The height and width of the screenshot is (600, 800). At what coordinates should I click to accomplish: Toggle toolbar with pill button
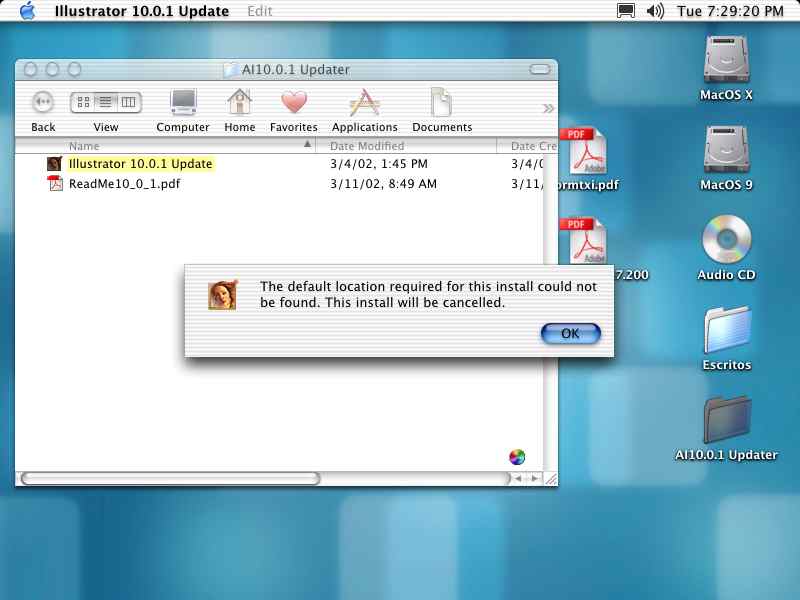pos(540,69)
